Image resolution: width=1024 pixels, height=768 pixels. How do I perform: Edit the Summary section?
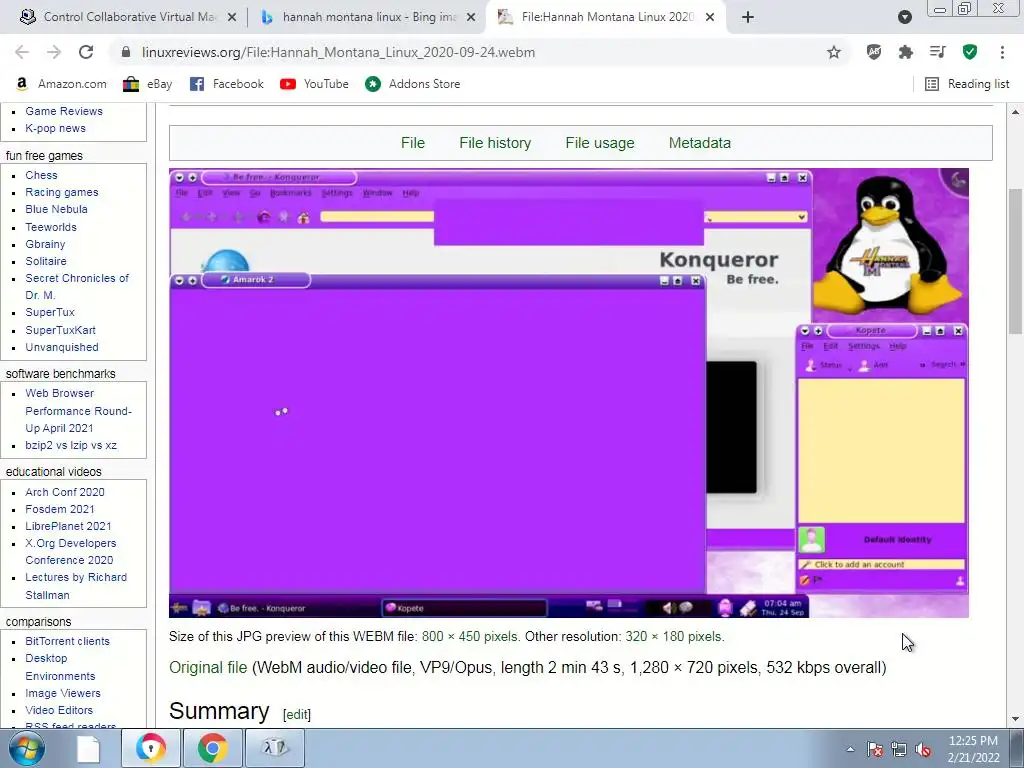click(296, 714)
